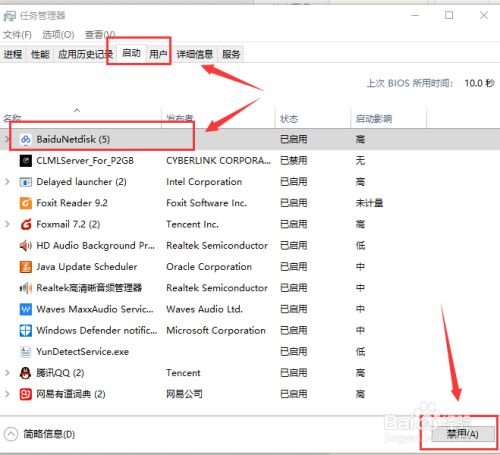
Task: Expand the 网易有道词典 (2) group
Action: point(7,394)
